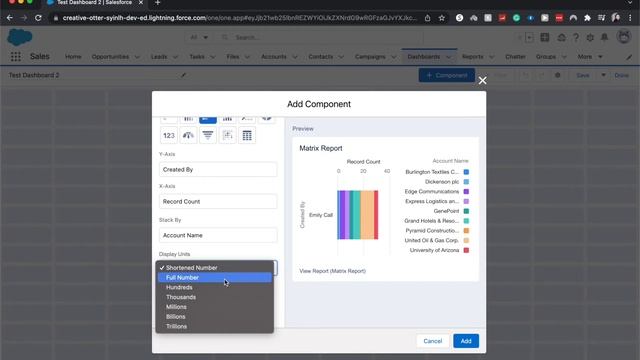Go to the Home tab
Viewport: 640px width, 360px height.
(73, 57)
